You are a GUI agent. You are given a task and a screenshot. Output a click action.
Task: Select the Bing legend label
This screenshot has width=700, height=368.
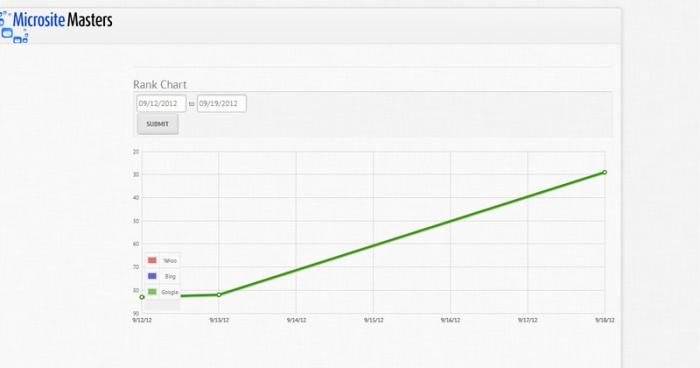170,276
